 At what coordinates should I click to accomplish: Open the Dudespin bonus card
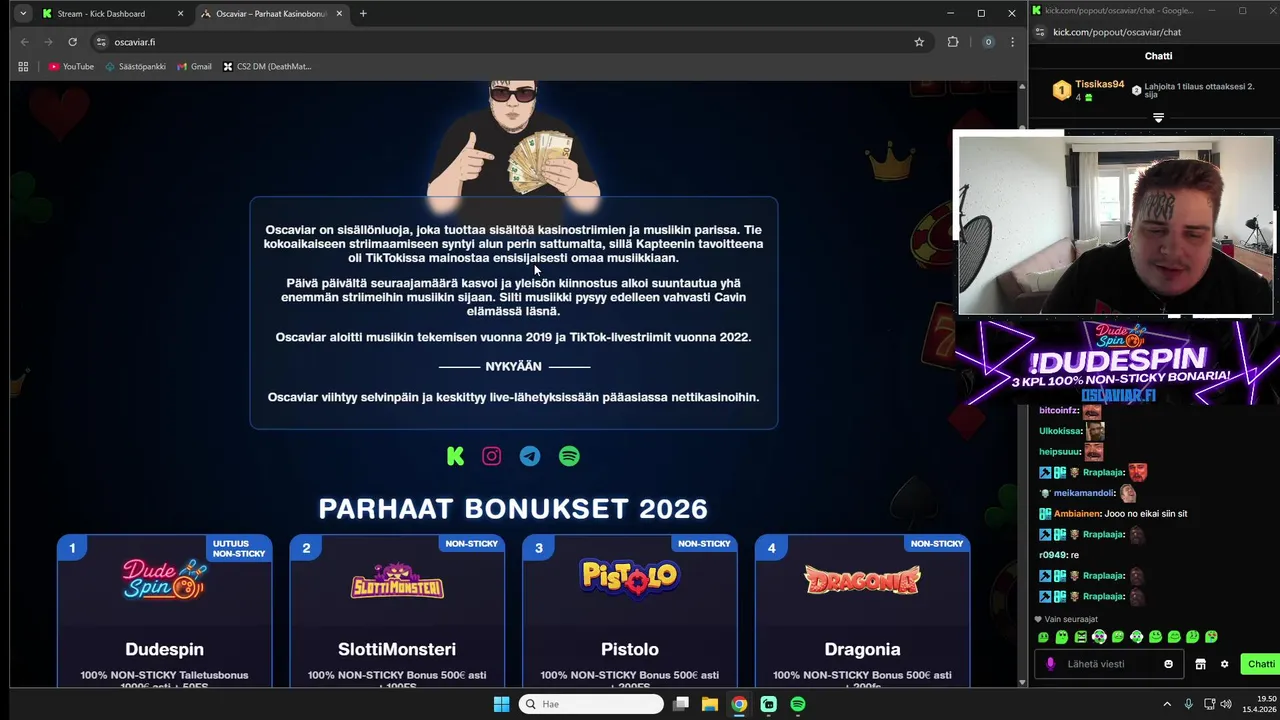(164, 612)
